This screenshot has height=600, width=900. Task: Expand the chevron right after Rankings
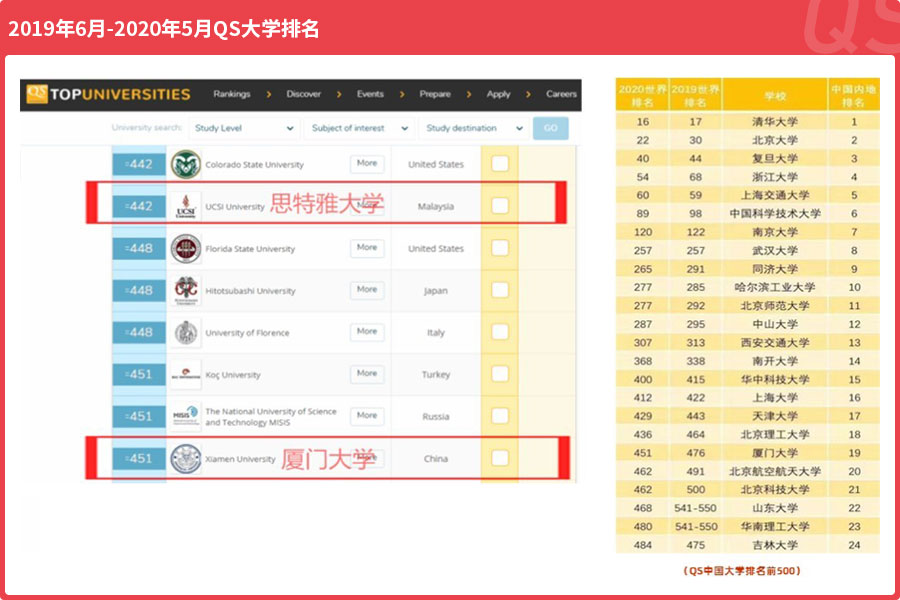point(269,94)
